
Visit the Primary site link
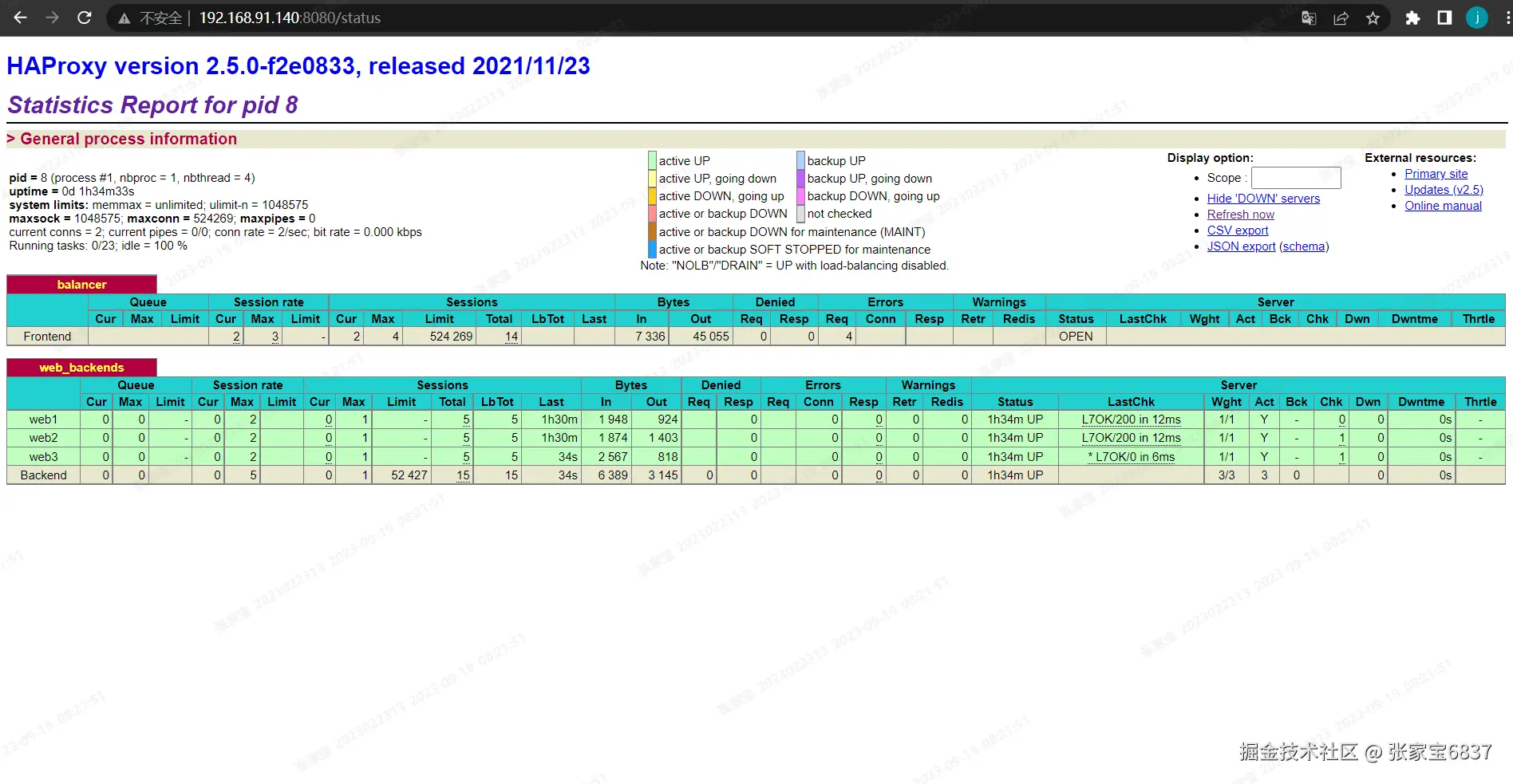point(1436,174)
